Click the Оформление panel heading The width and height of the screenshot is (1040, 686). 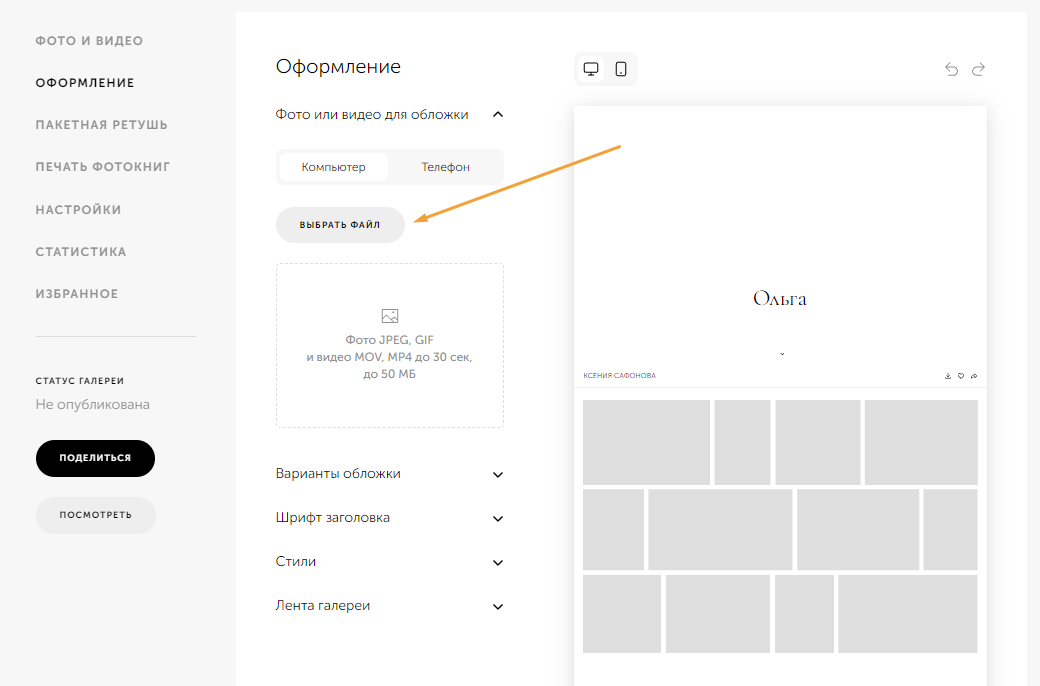coord(338,66)
